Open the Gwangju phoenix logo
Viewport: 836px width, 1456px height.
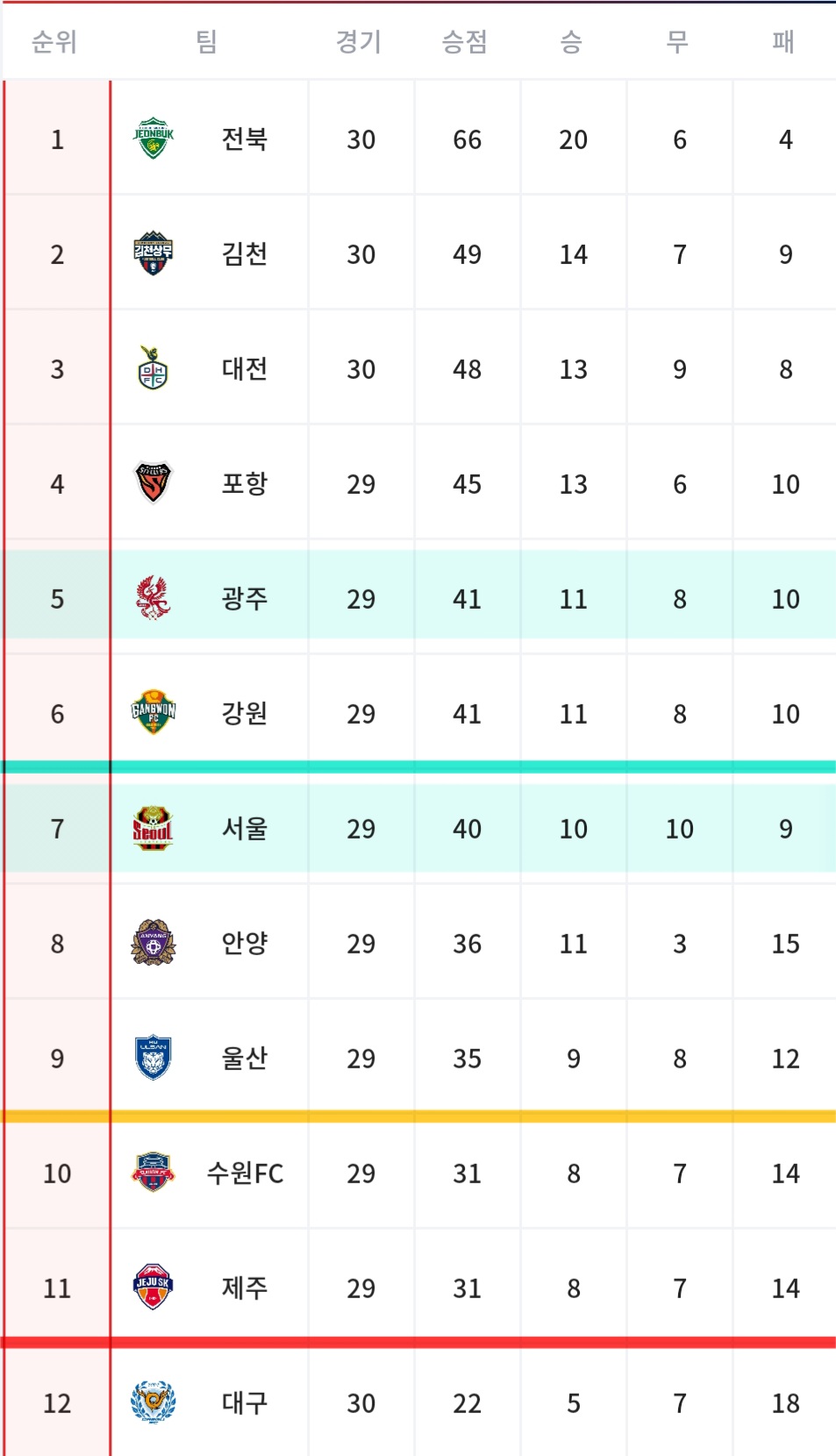(154, 598)
